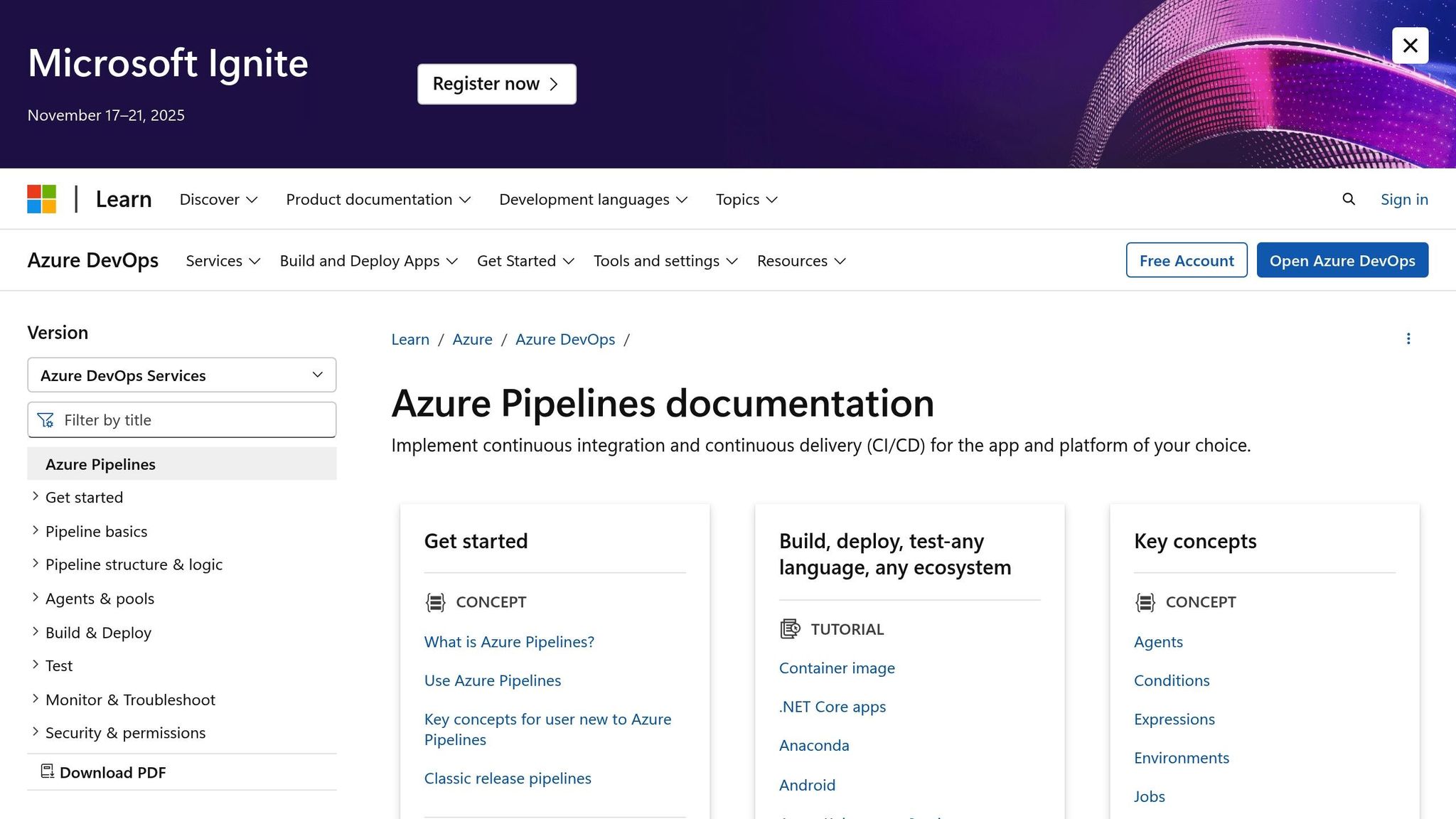
Task: Click Open Azure DevOps button
Action: [1342, 260]
